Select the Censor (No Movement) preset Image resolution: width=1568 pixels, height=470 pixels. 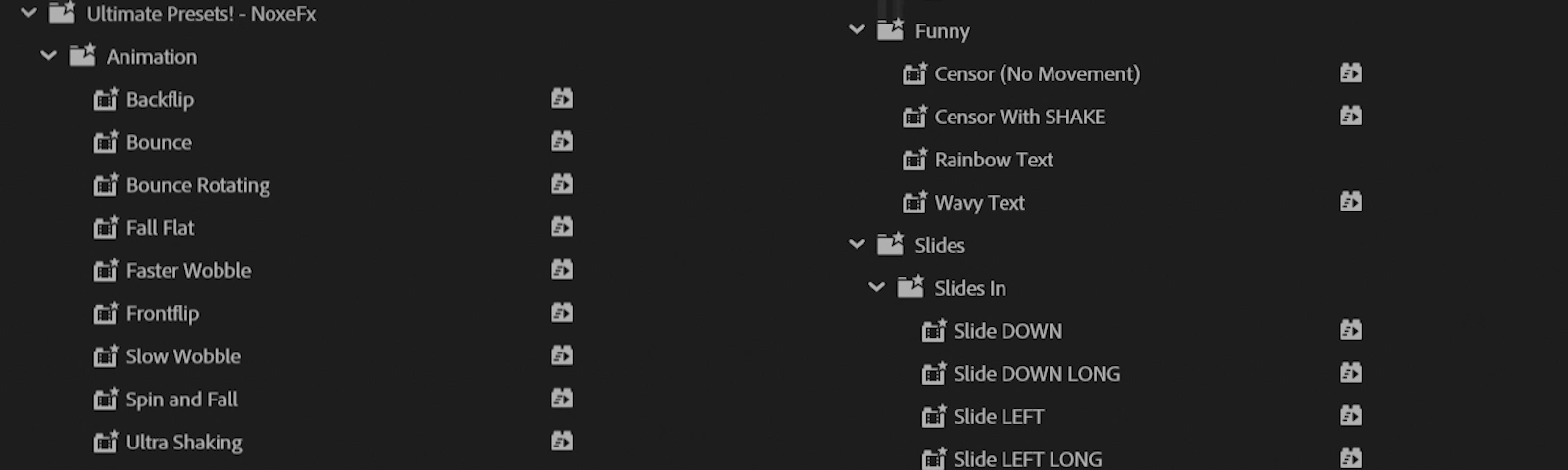(1037, 73)
